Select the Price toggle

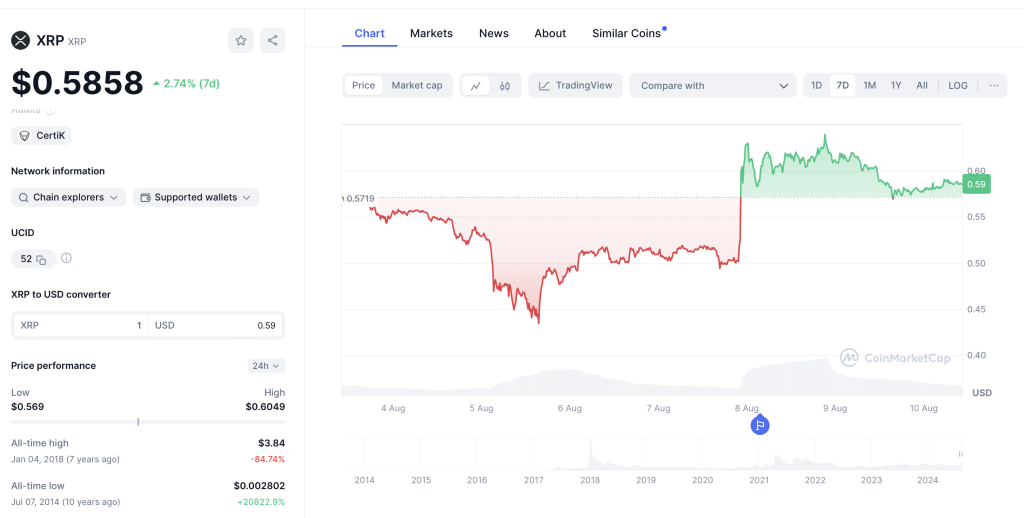[x=364, y=86]
